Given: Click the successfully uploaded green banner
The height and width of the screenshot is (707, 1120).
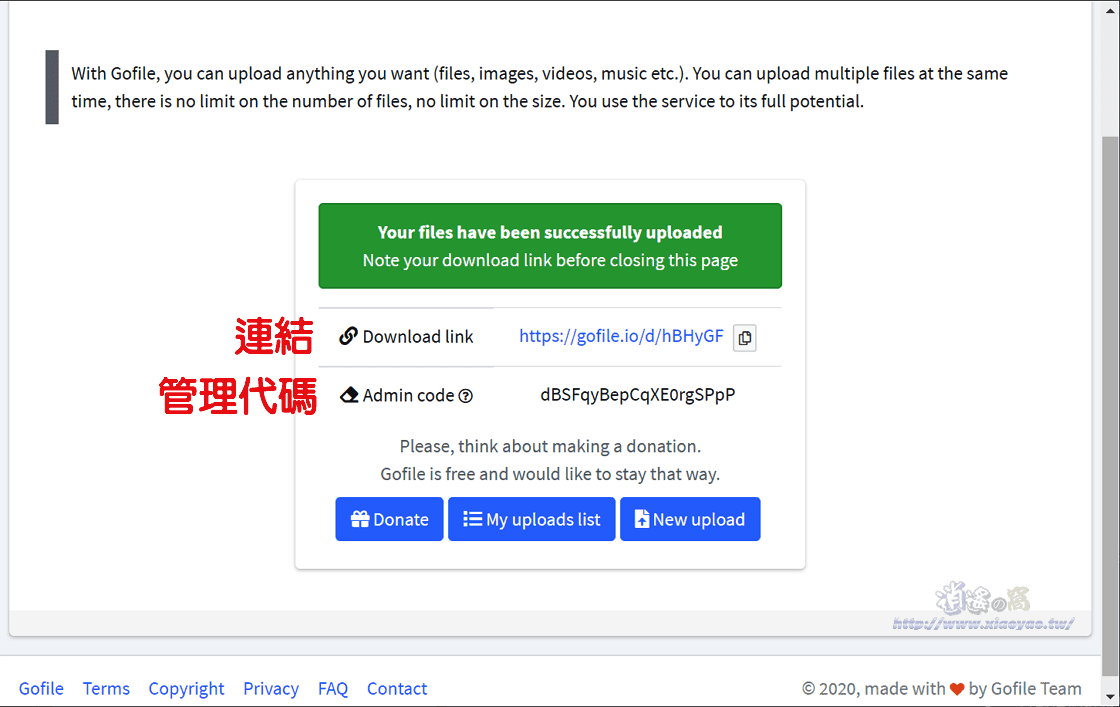Looking at the screenshot, I should tap(550, 246).
